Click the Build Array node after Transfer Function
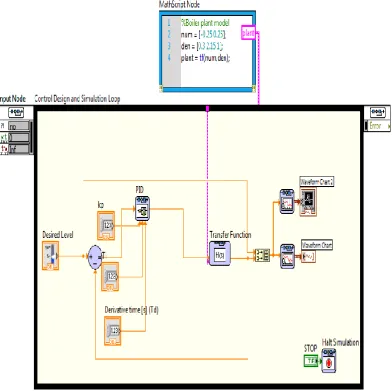 pos(262,255)
